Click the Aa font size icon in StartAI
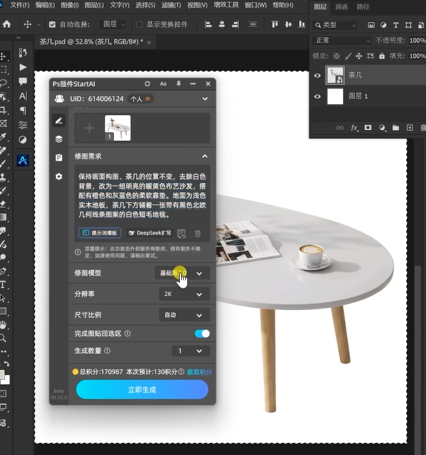The width and height of the screenshot is (426, 455). click(163, 84)
